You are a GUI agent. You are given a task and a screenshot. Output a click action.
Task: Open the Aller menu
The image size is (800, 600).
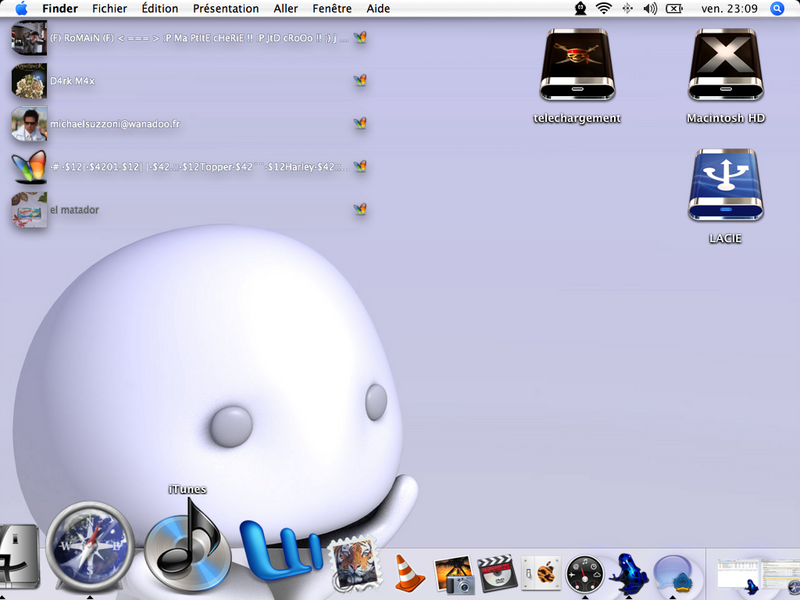(286, 9)
